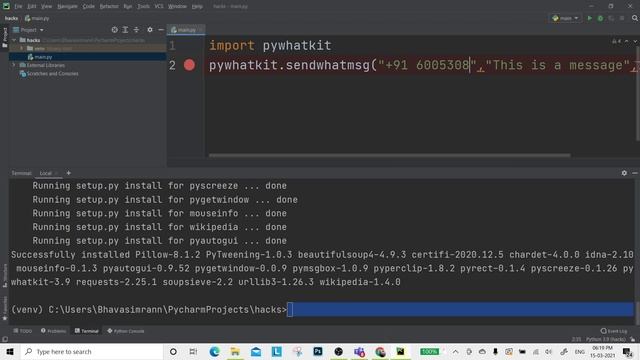The width and height of the screenshot is (640, 360).
Task: Remove breakpoint on line 2
Action: pyautogui.click(x=189, y=65)
